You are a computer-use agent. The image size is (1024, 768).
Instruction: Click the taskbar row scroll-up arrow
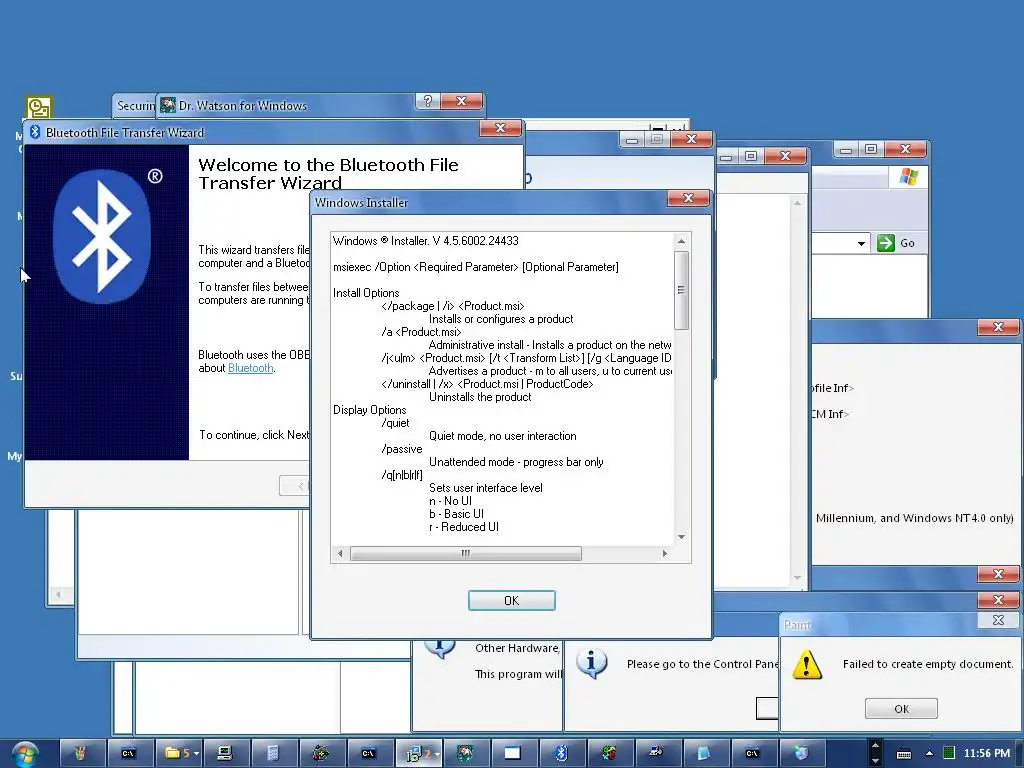pos(875,745)
